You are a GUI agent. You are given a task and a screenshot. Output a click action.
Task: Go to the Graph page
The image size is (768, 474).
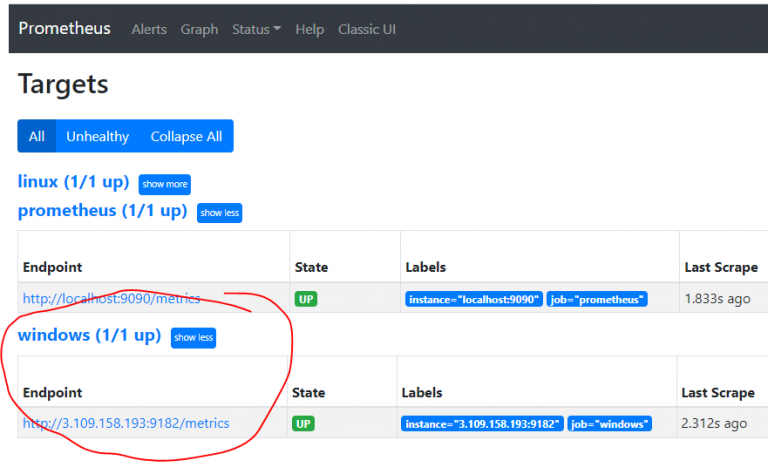tap(199, 29)
